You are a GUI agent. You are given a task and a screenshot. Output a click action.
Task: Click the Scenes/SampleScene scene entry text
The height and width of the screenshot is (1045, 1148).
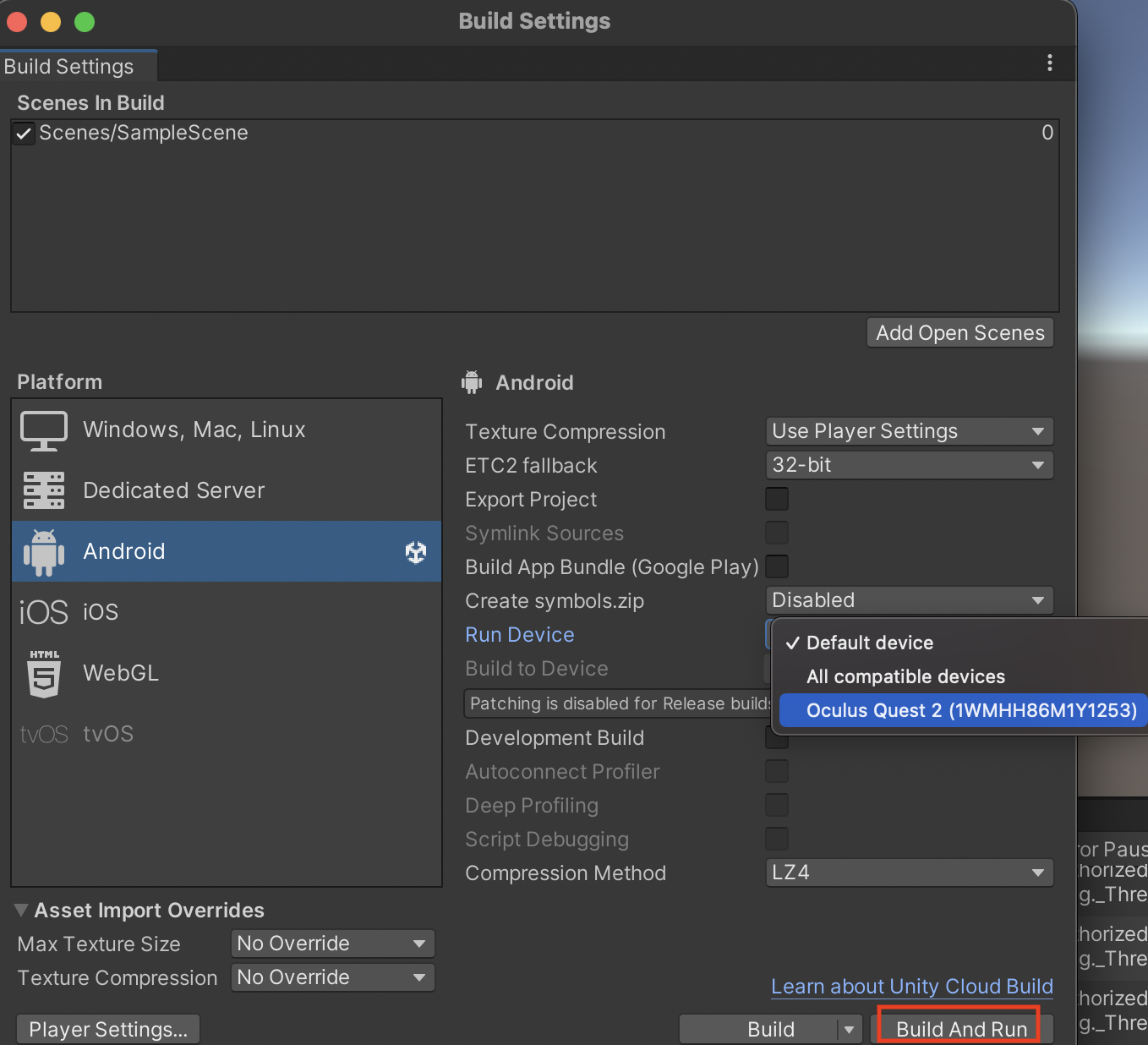coord(144,133)
